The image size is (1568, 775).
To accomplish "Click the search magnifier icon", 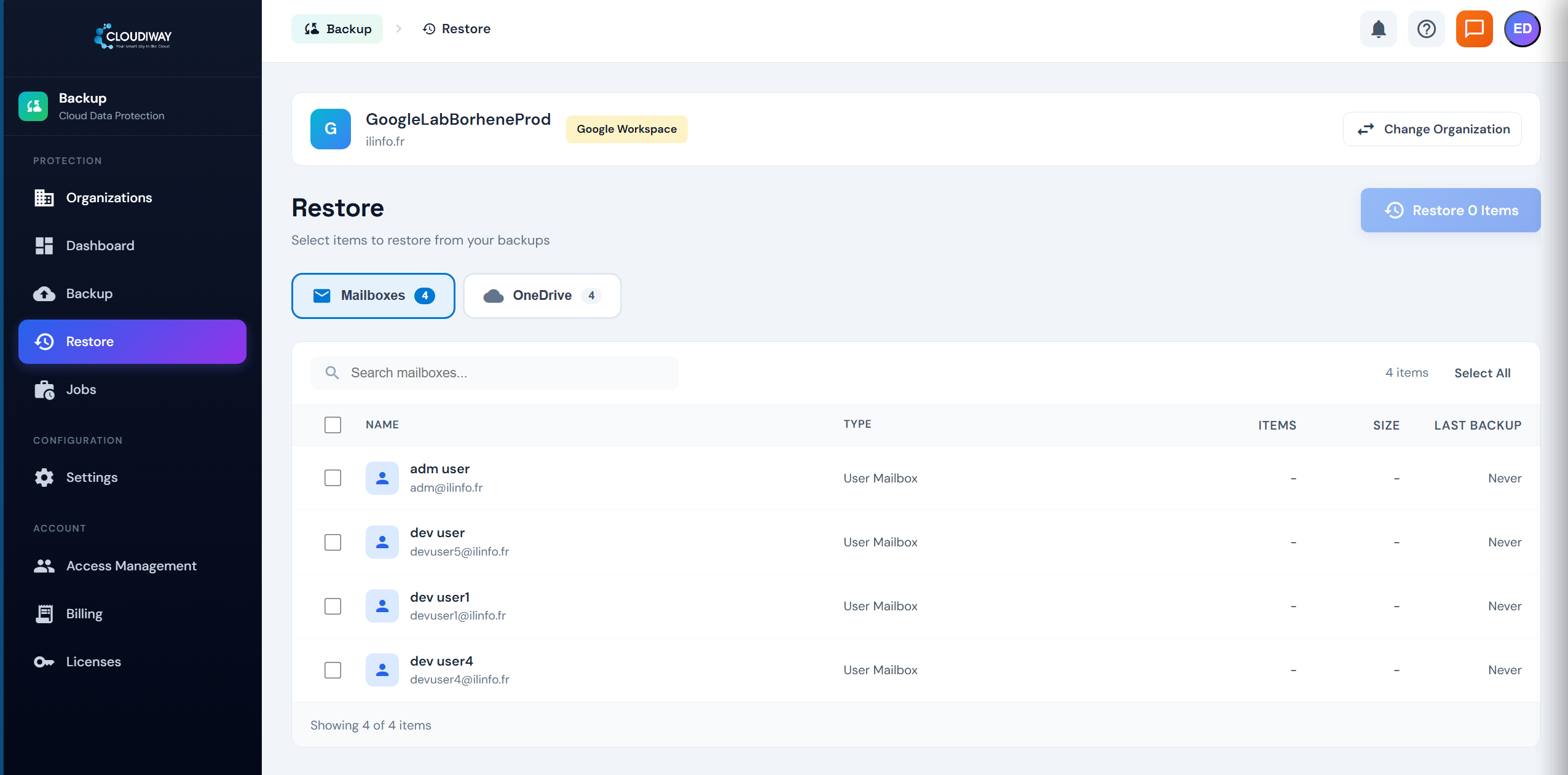I will coord(332,373).
